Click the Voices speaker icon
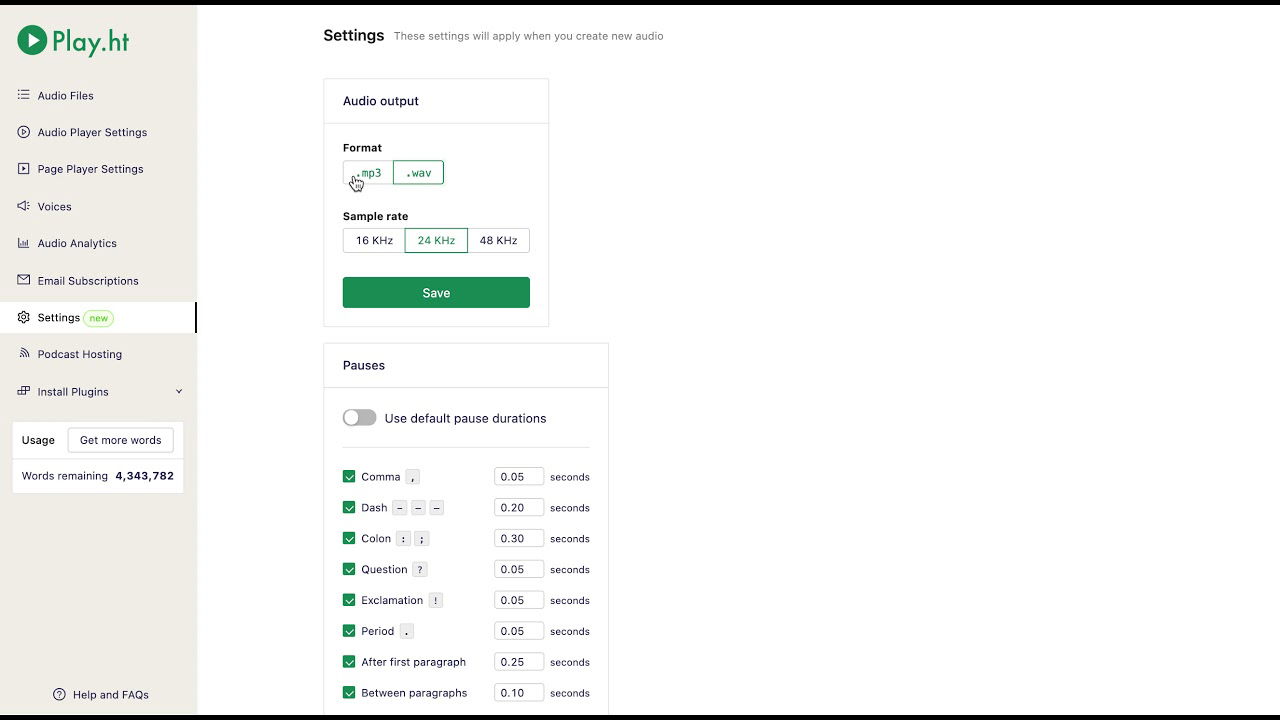The height and width of the screenshot is (720, 1280). pos(24,206)
